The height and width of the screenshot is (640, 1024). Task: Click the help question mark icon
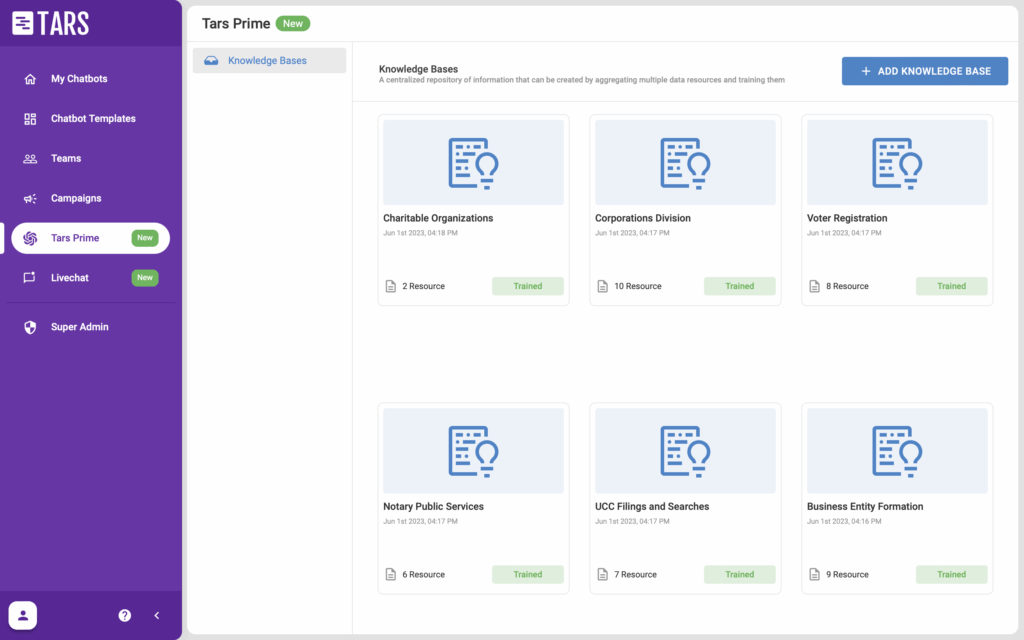click(125, 615)
